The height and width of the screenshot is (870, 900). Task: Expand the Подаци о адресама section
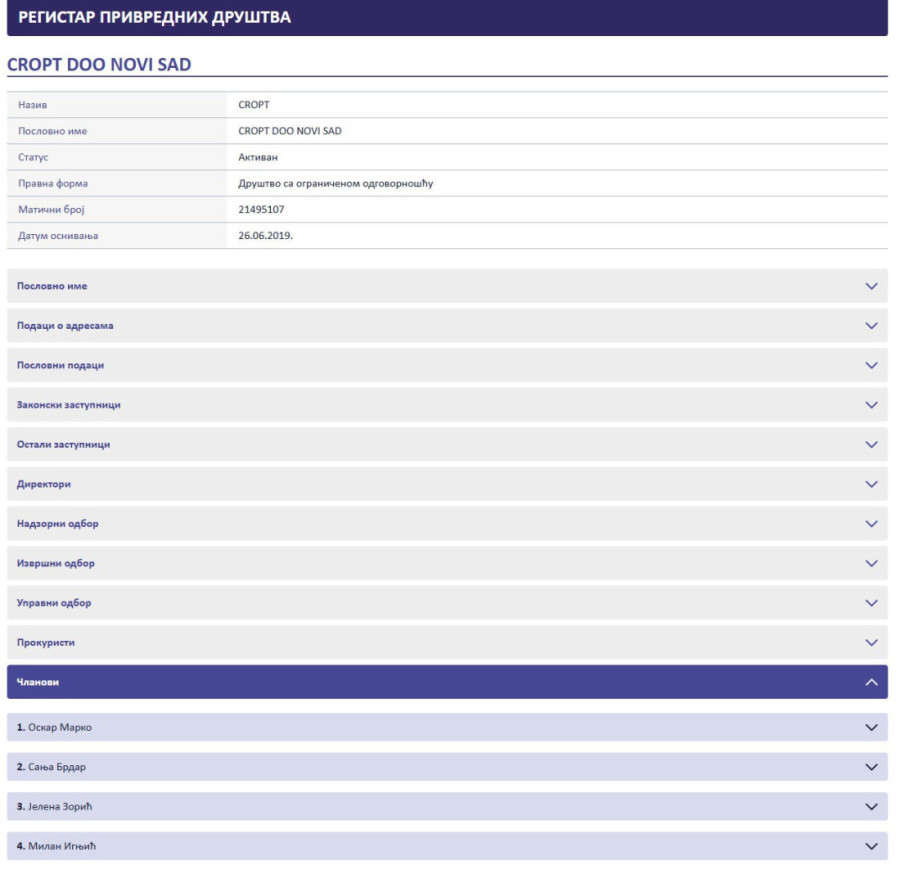click(446, 326)
